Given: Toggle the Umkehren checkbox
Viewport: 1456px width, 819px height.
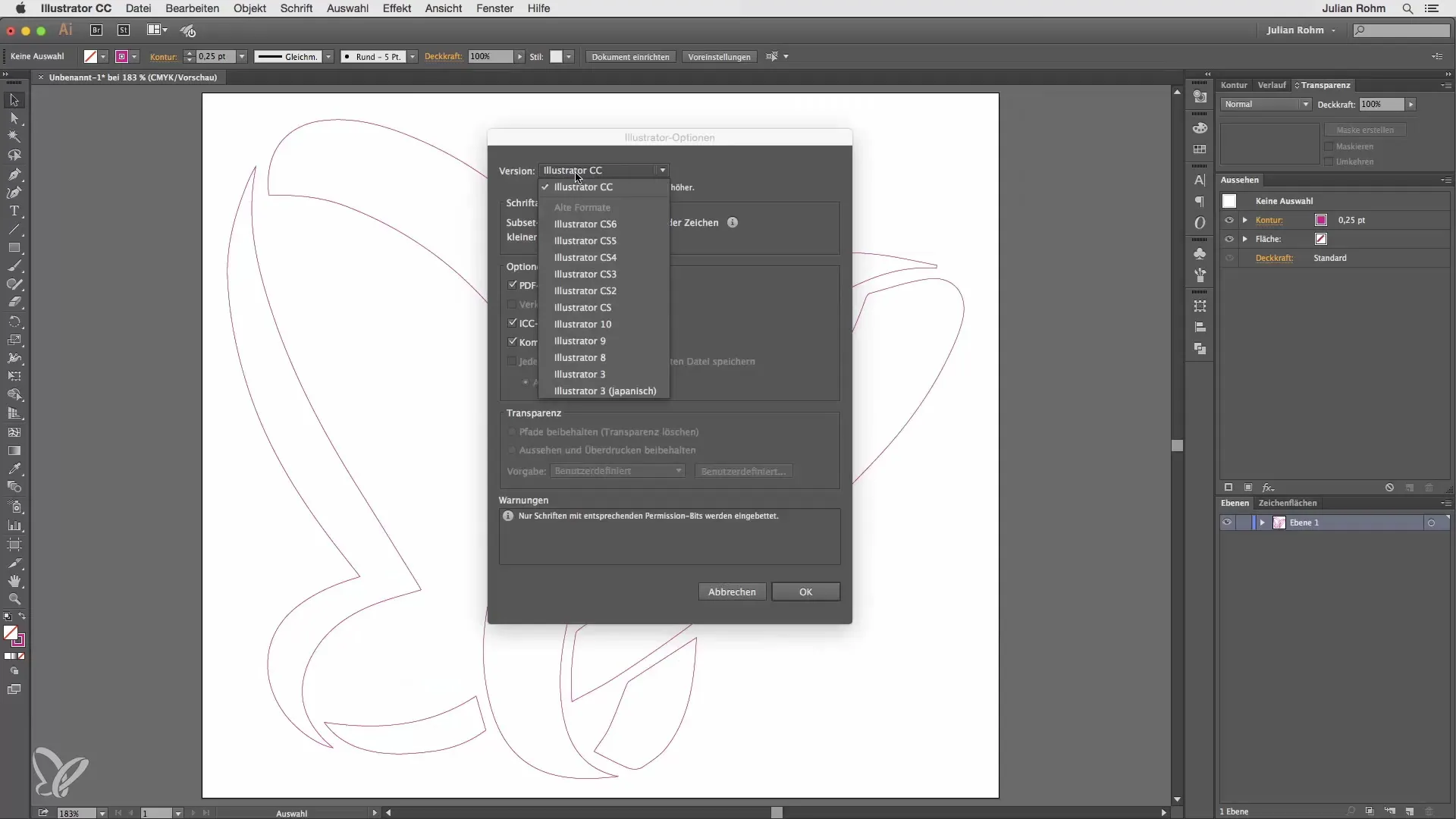Looking at the screenshot, I should pos(1329,162).
